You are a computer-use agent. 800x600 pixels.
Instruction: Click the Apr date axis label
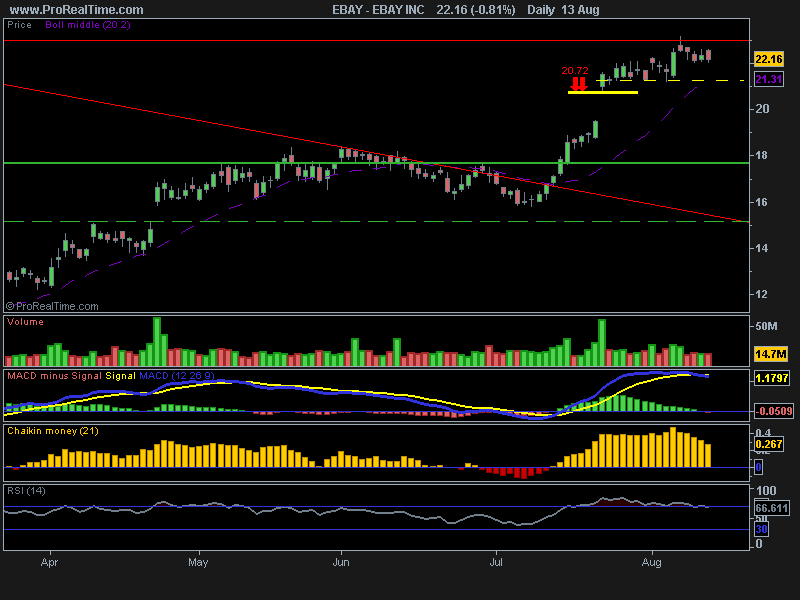click(x=49, y=562)
